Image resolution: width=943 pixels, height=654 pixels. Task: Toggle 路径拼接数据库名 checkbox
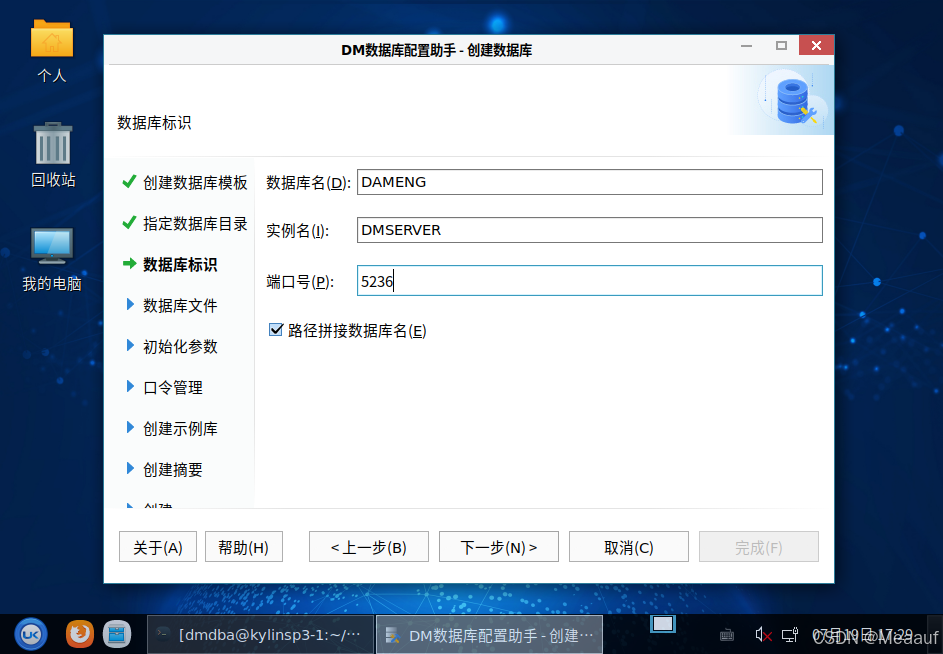tap(275, 330)
